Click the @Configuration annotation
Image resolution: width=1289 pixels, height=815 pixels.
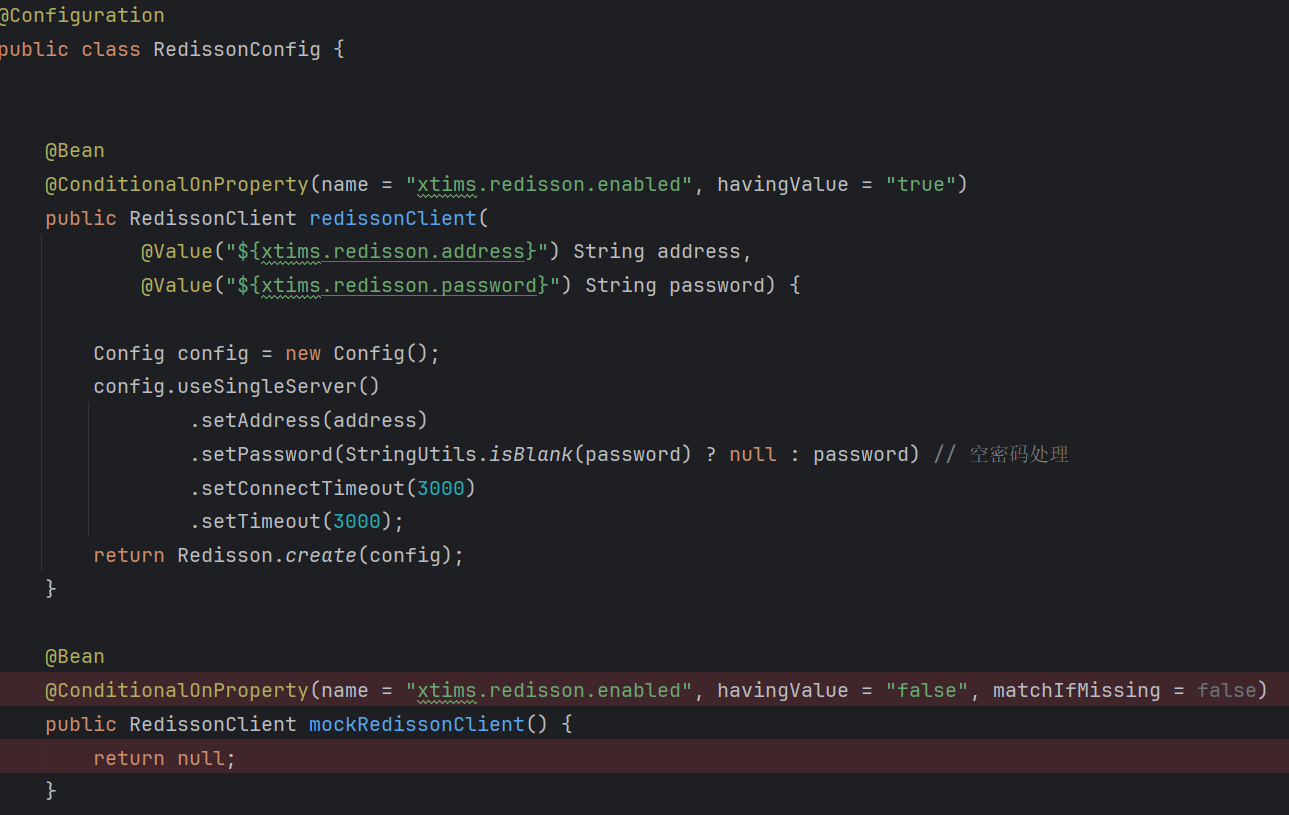[x=82, y=15]
